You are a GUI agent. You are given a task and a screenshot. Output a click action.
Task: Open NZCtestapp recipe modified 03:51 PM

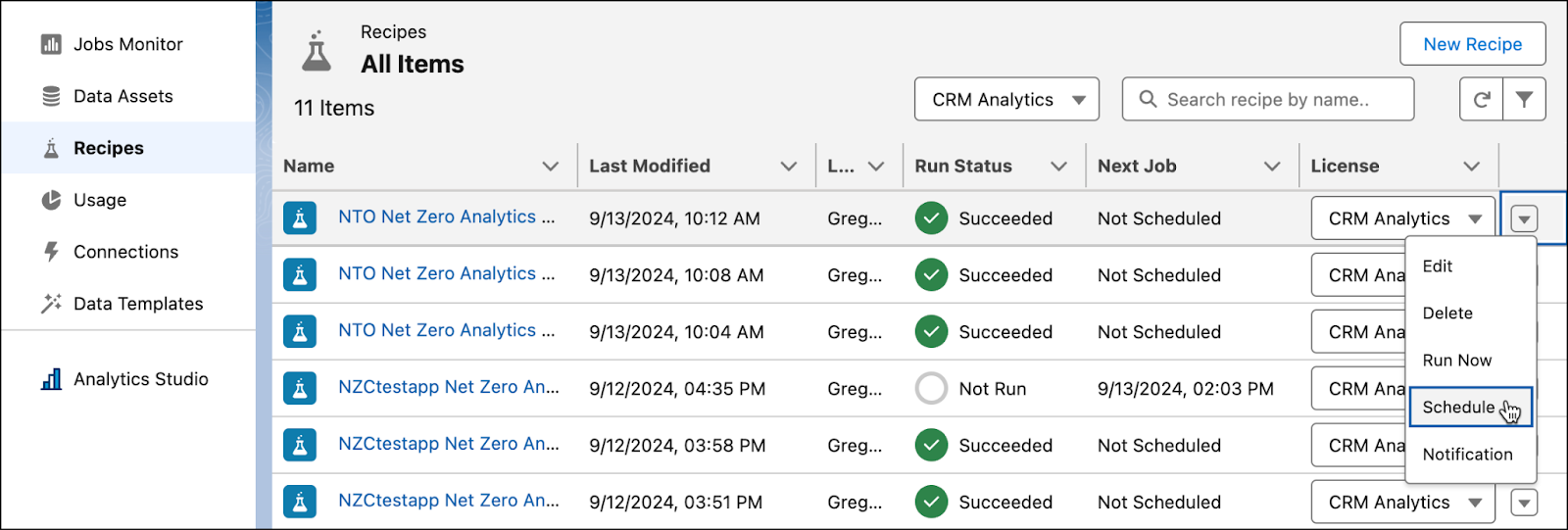pyautogui.click(x=449, y=502)
